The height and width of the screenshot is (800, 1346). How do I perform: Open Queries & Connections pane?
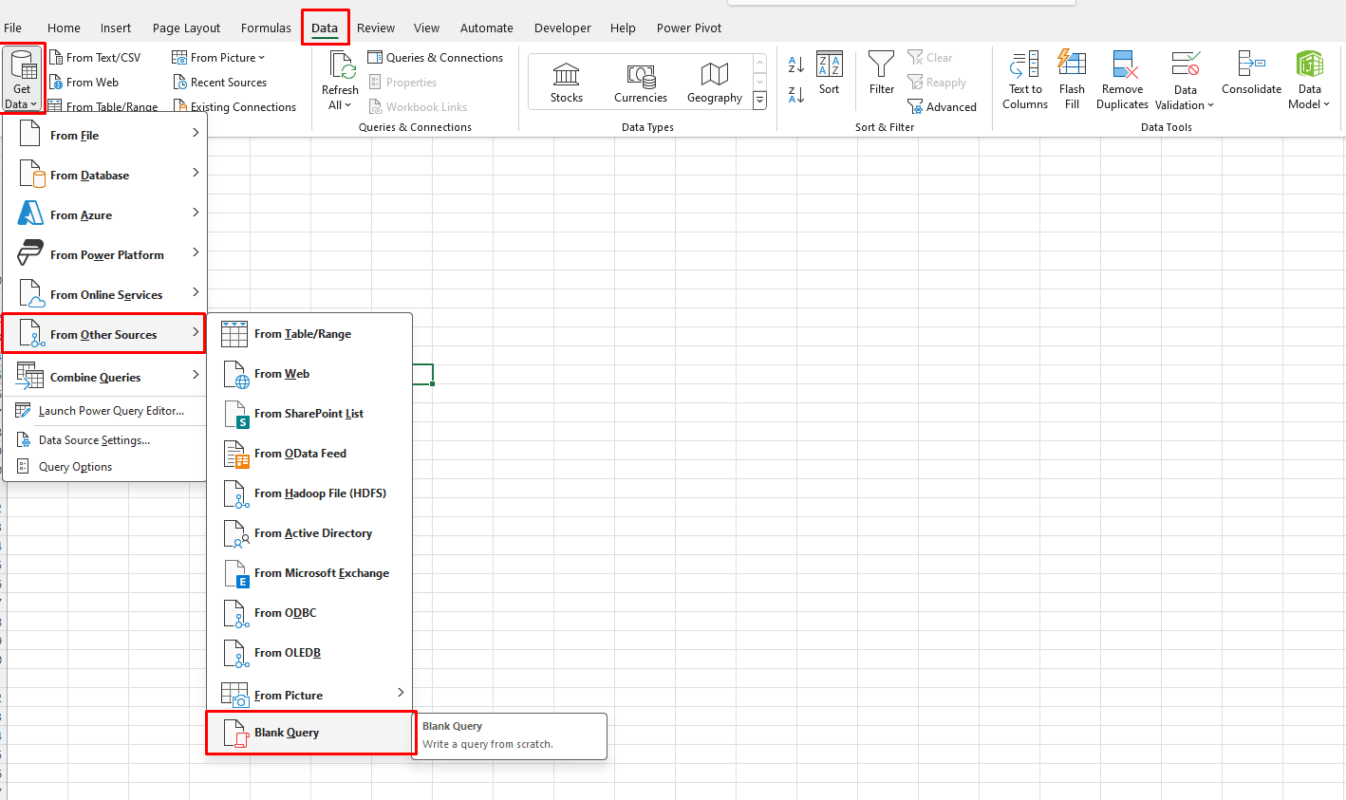tap(435, 58)
